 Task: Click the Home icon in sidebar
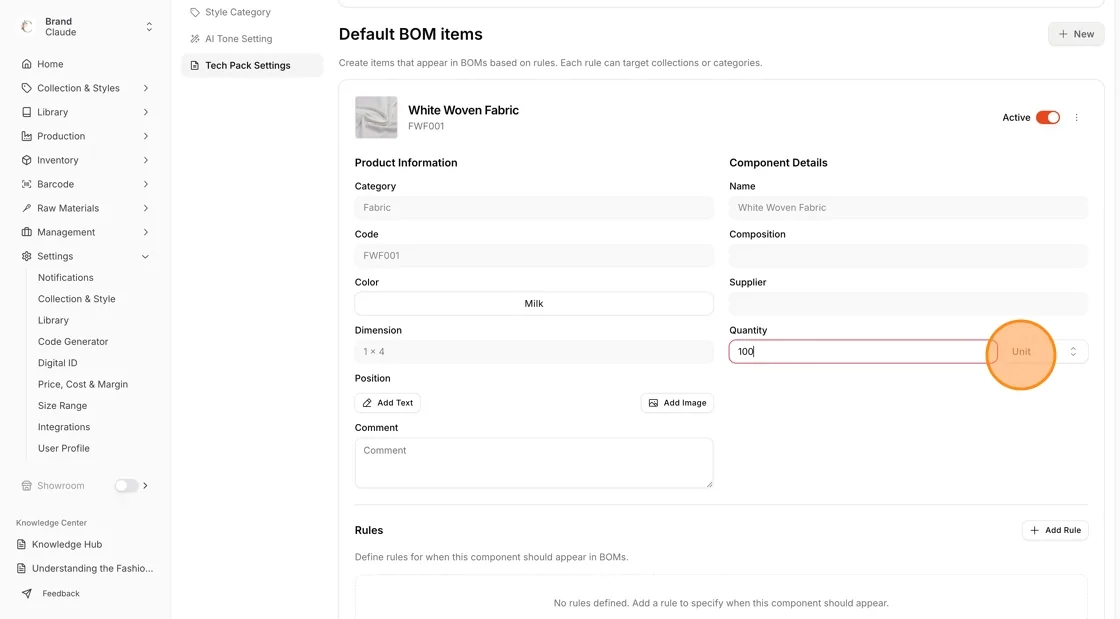tap(26, 64)
